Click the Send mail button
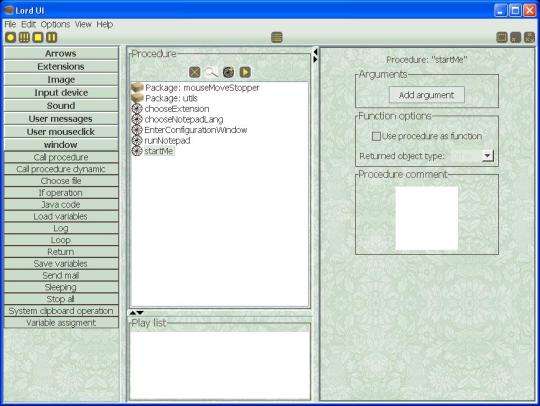Image resolution: width=540 pixels, height=406 pixels. (x=61, y=275)
